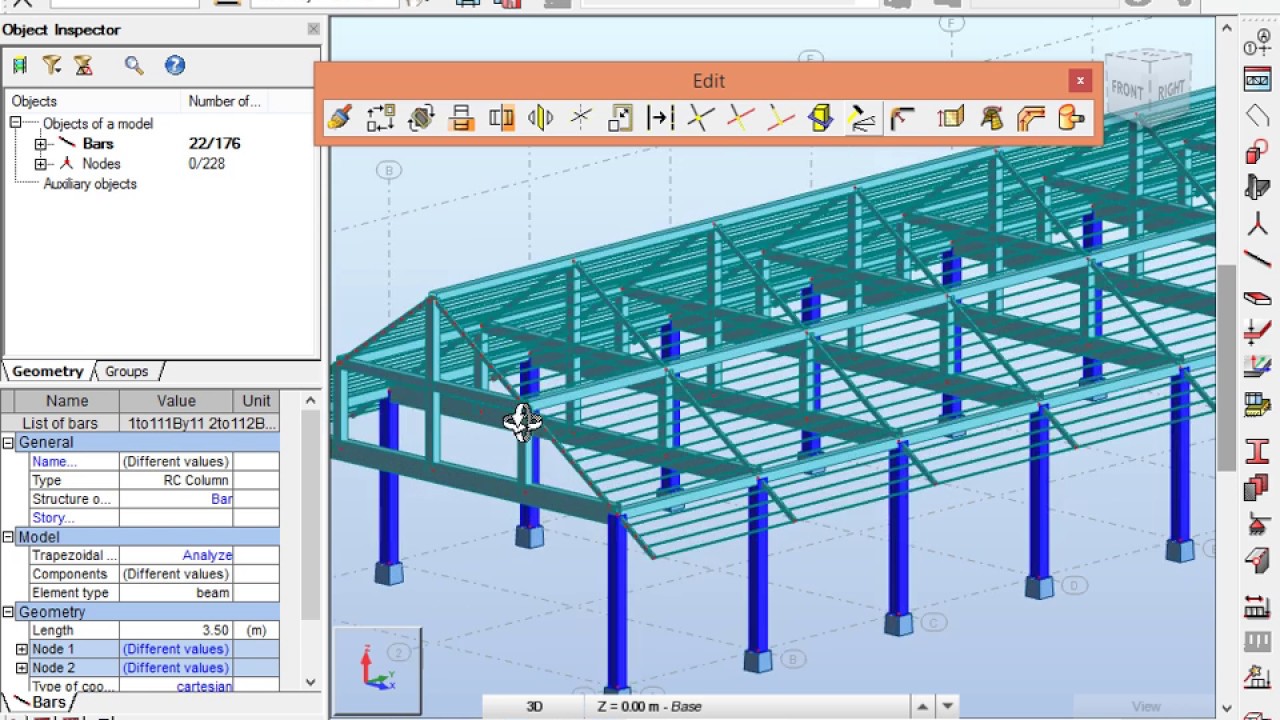Screen dimensions: 1280x720
Task: Select the Nodes tool in right toolbar
Action: click(1257, 225)
